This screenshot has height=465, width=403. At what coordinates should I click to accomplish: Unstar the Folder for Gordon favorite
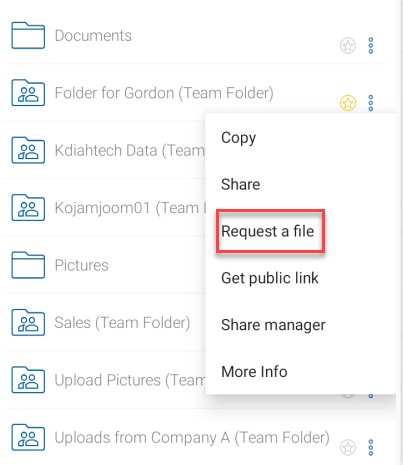(348, 103)
